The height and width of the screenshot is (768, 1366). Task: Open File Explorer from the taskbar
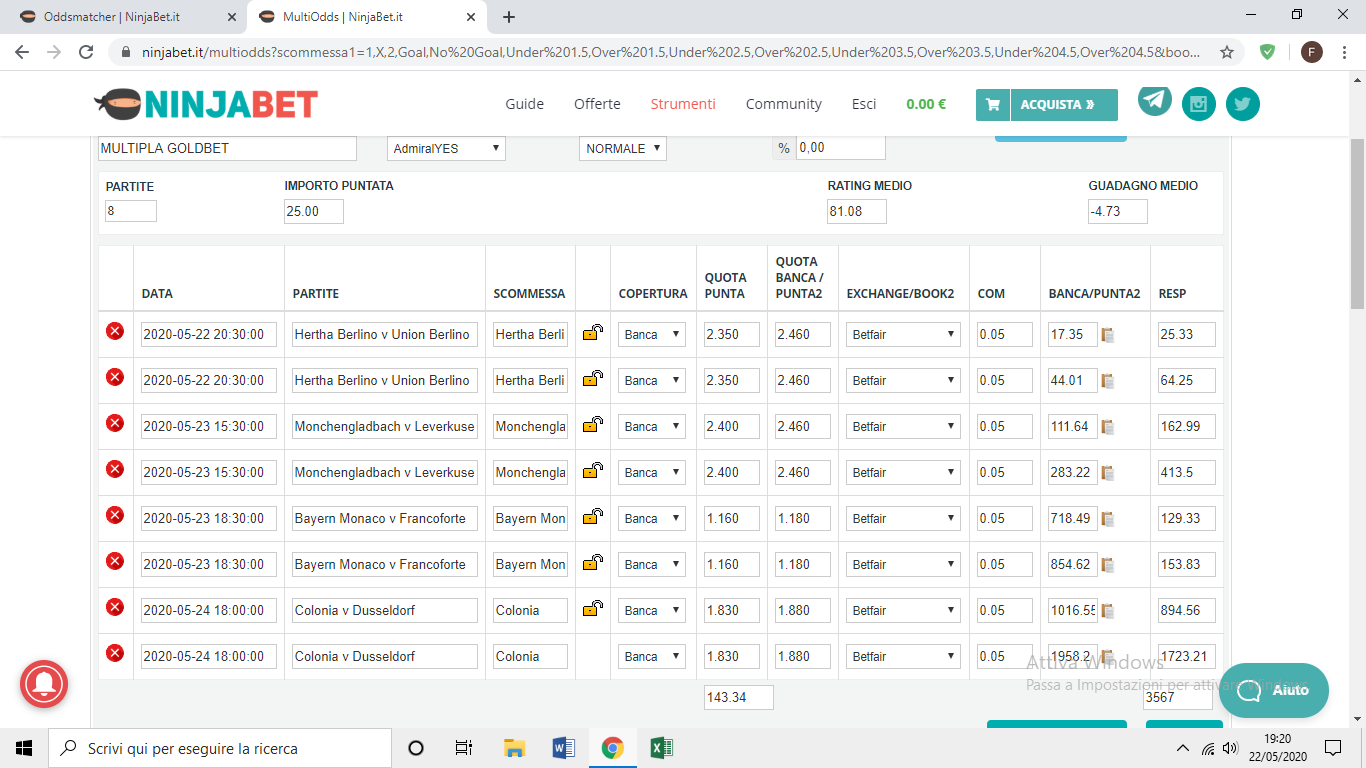514,747
